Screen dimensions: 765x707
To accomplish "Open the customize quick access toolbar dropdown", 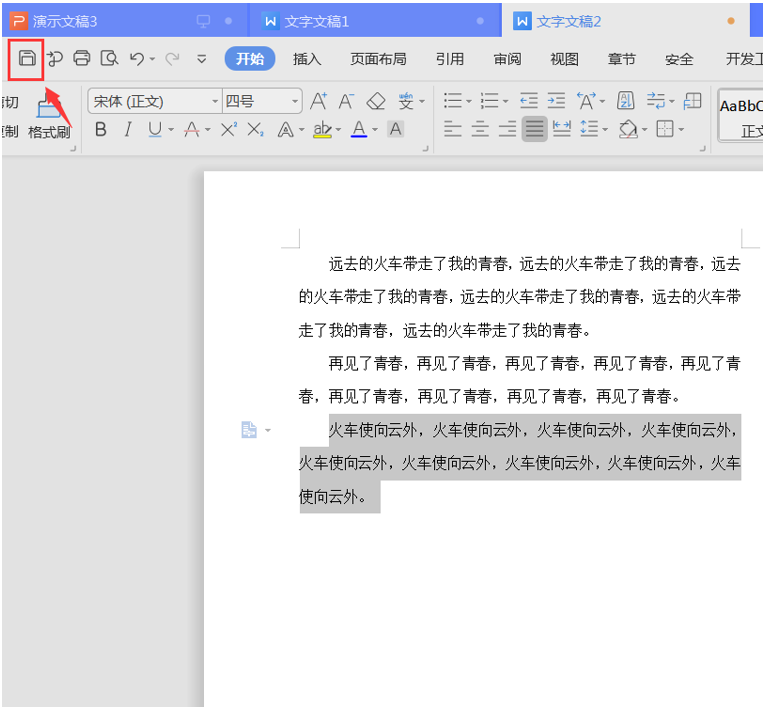I will tap(201, 60).
